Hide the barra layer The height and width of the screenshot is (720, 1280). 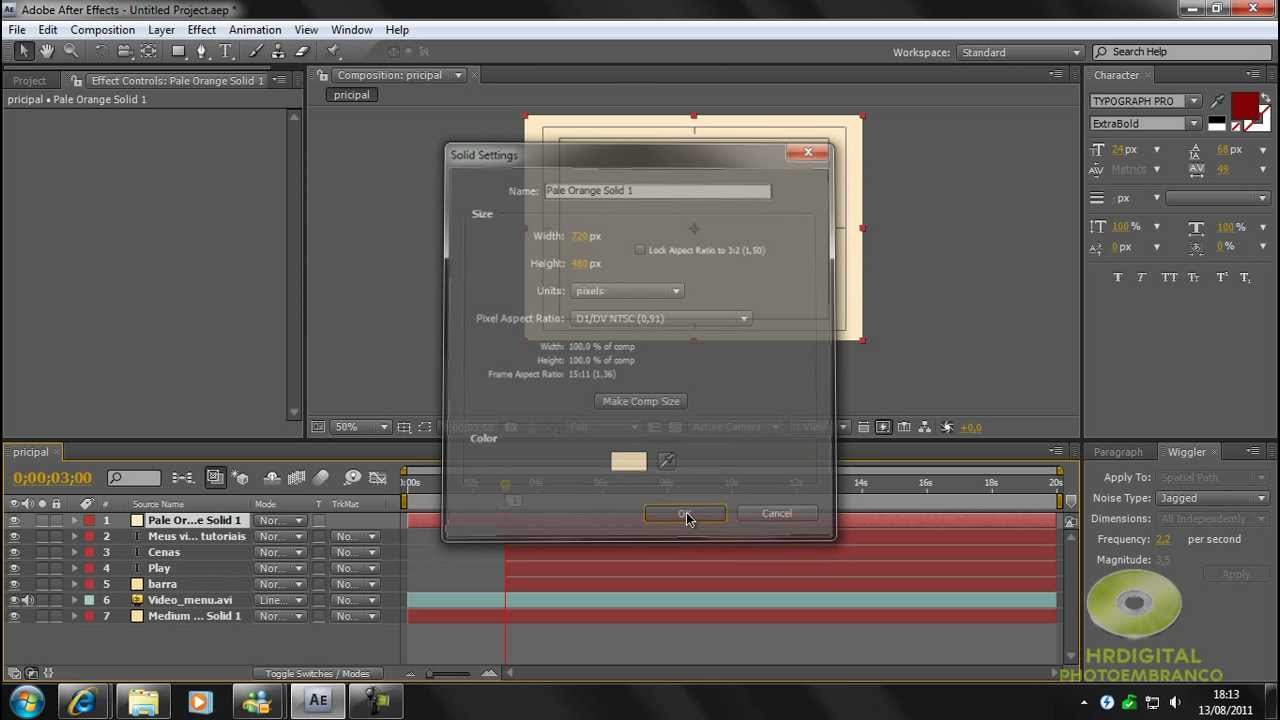[x=14, y=585]
